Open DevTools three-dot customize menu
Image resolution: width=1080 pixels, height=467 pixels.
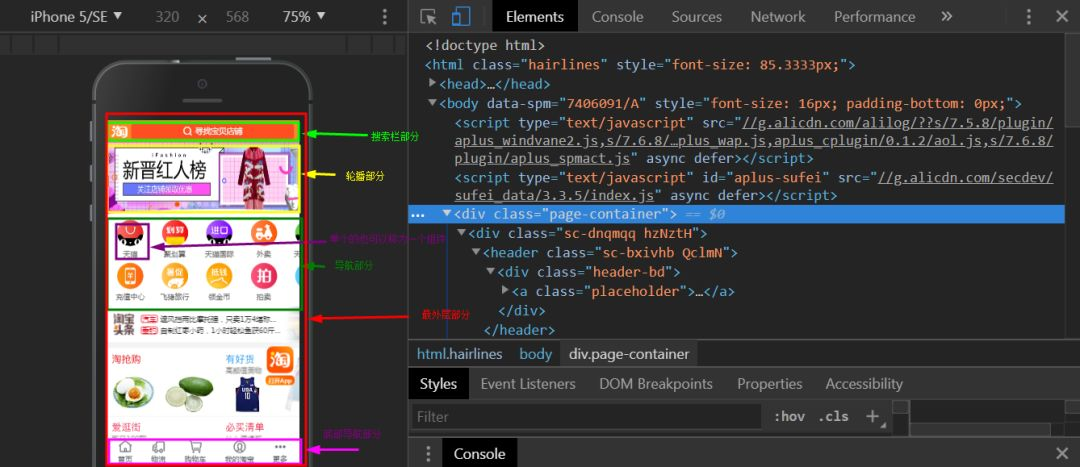(1028, 17)
